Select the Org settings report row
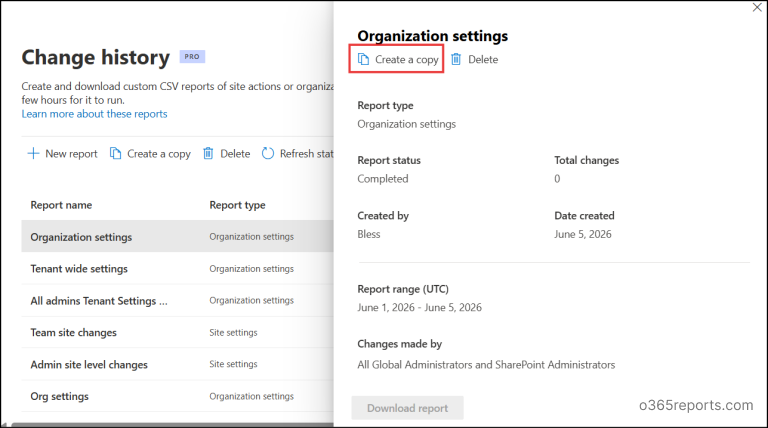This screenshot has width=768, height=428. (177, 396)
